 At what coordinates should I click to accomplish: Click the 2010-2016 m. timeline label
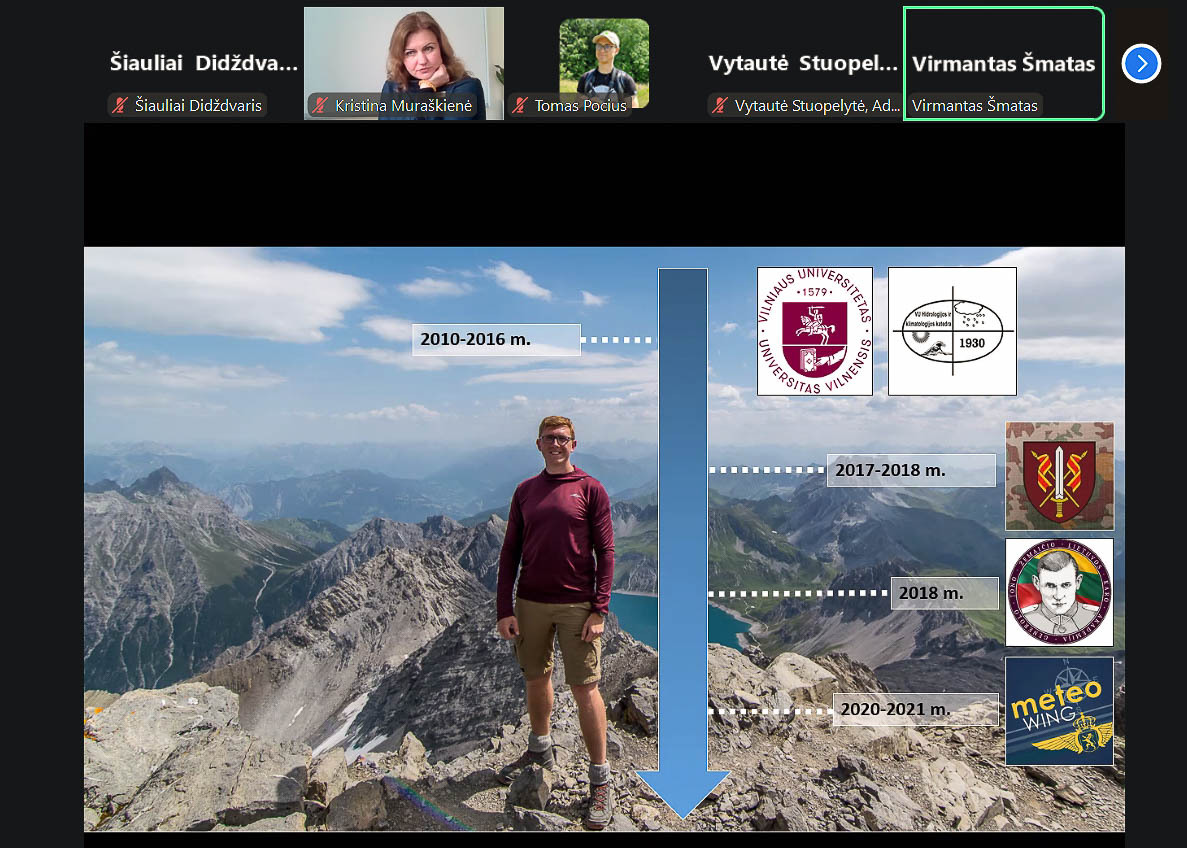click(496, 340)
